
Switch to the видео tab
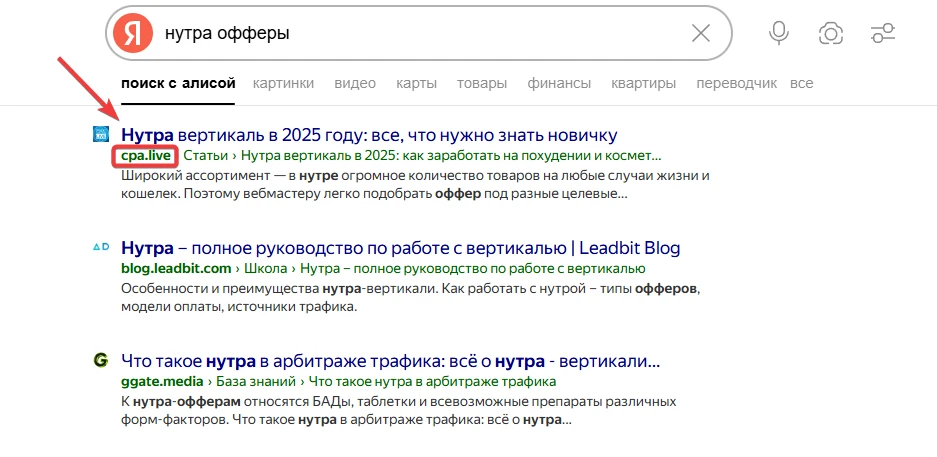pos(355,83)
